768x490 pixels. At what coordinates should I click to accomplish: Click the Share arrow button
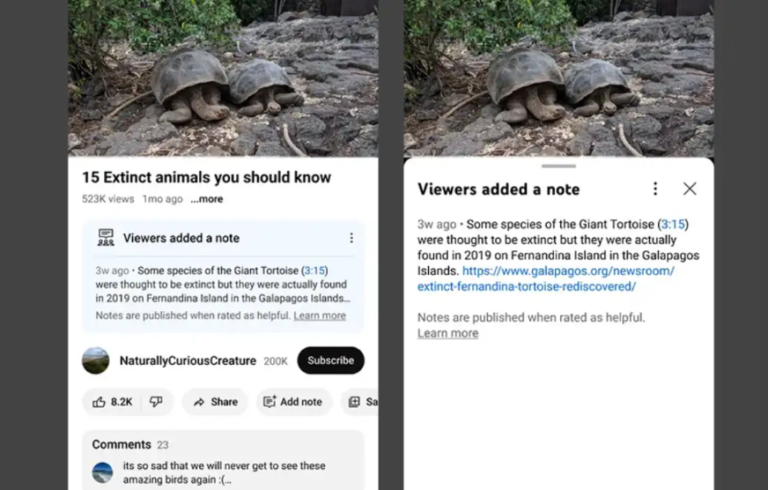(215, 402)
